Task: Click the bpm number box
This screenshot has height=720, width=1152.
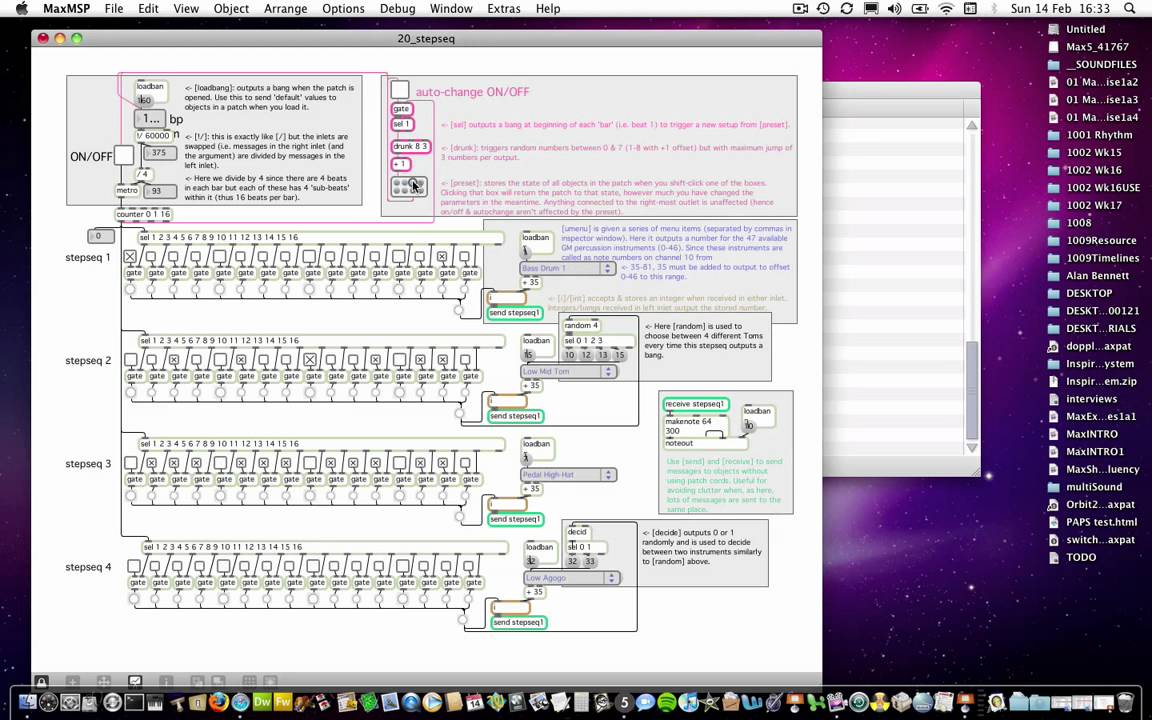Action: [x=150, y=118]
